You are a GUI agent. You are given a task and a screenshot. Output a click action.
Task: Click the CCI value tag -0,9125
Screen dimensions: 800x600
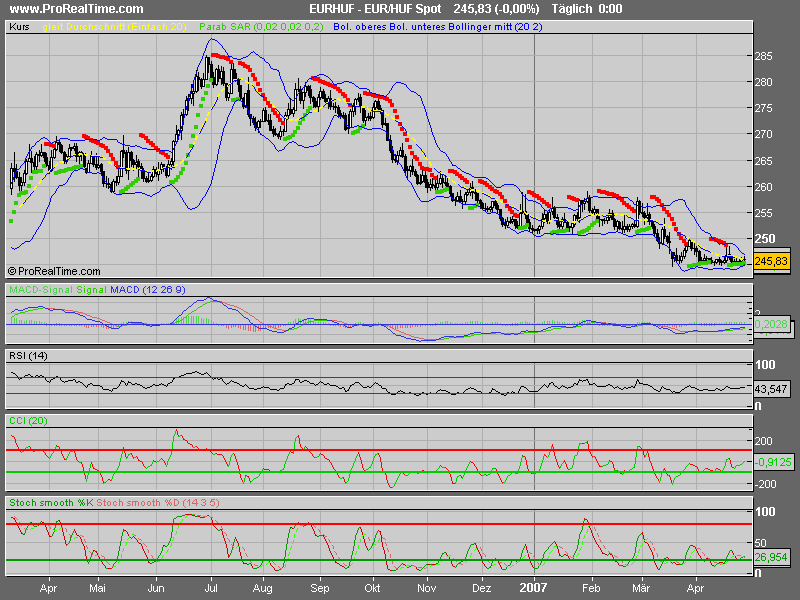(x=772, y=462)
